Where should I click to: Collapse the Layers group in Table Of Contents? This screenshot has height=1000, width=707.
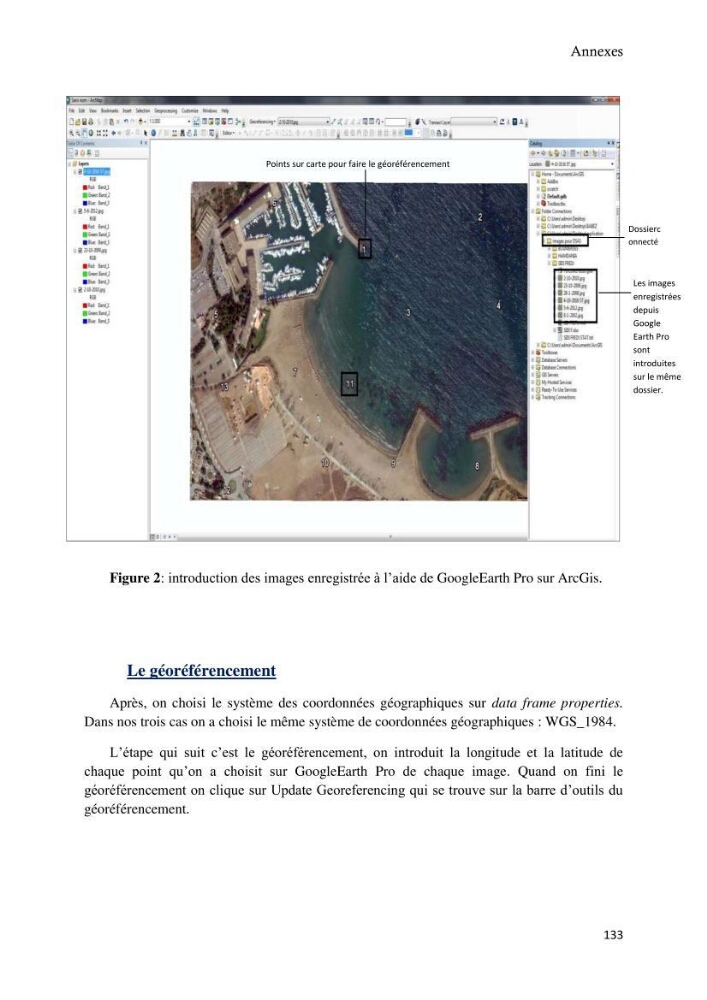(x=69, y=164)
